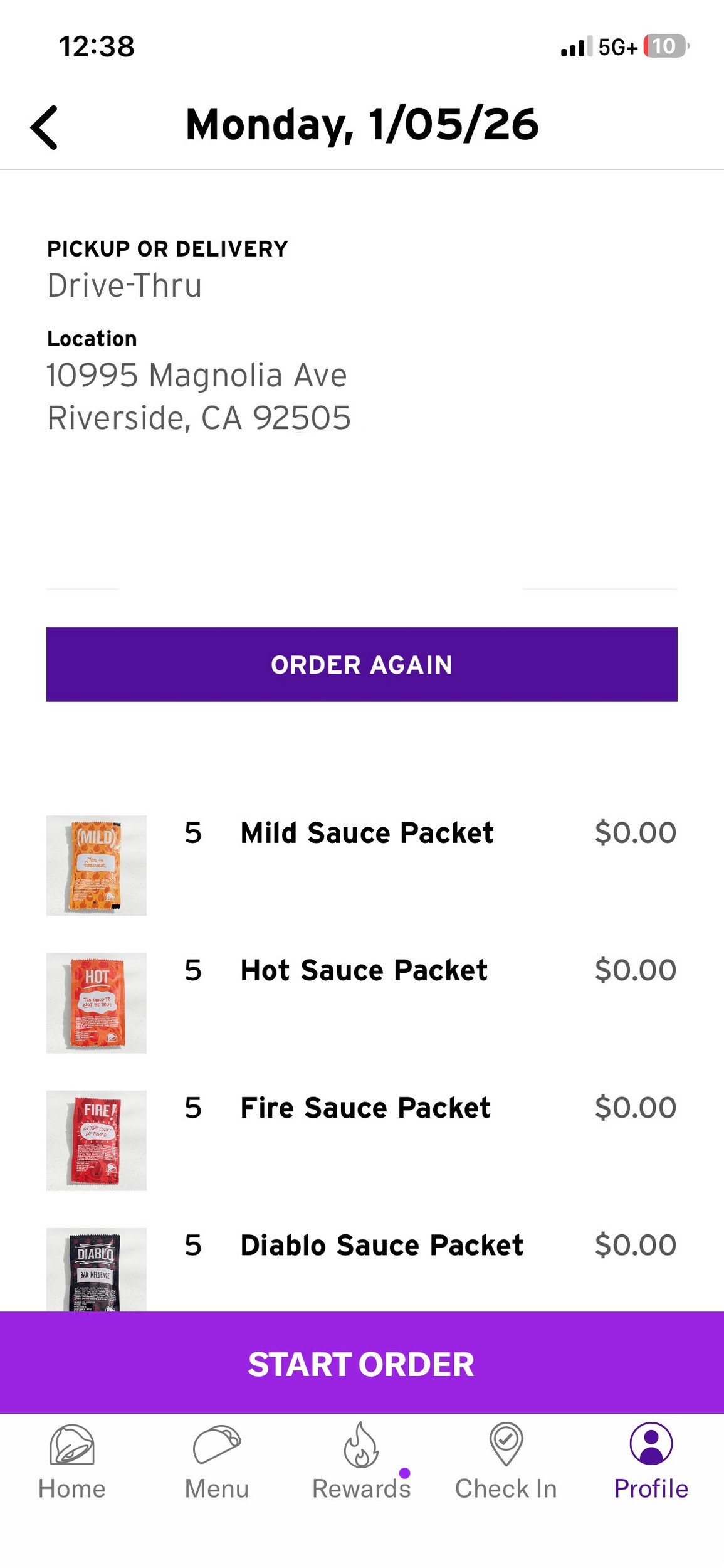Select the Fire Sauce Packet thumbnail
This screenshot has height=1568, width=724.
[97, 1140]
